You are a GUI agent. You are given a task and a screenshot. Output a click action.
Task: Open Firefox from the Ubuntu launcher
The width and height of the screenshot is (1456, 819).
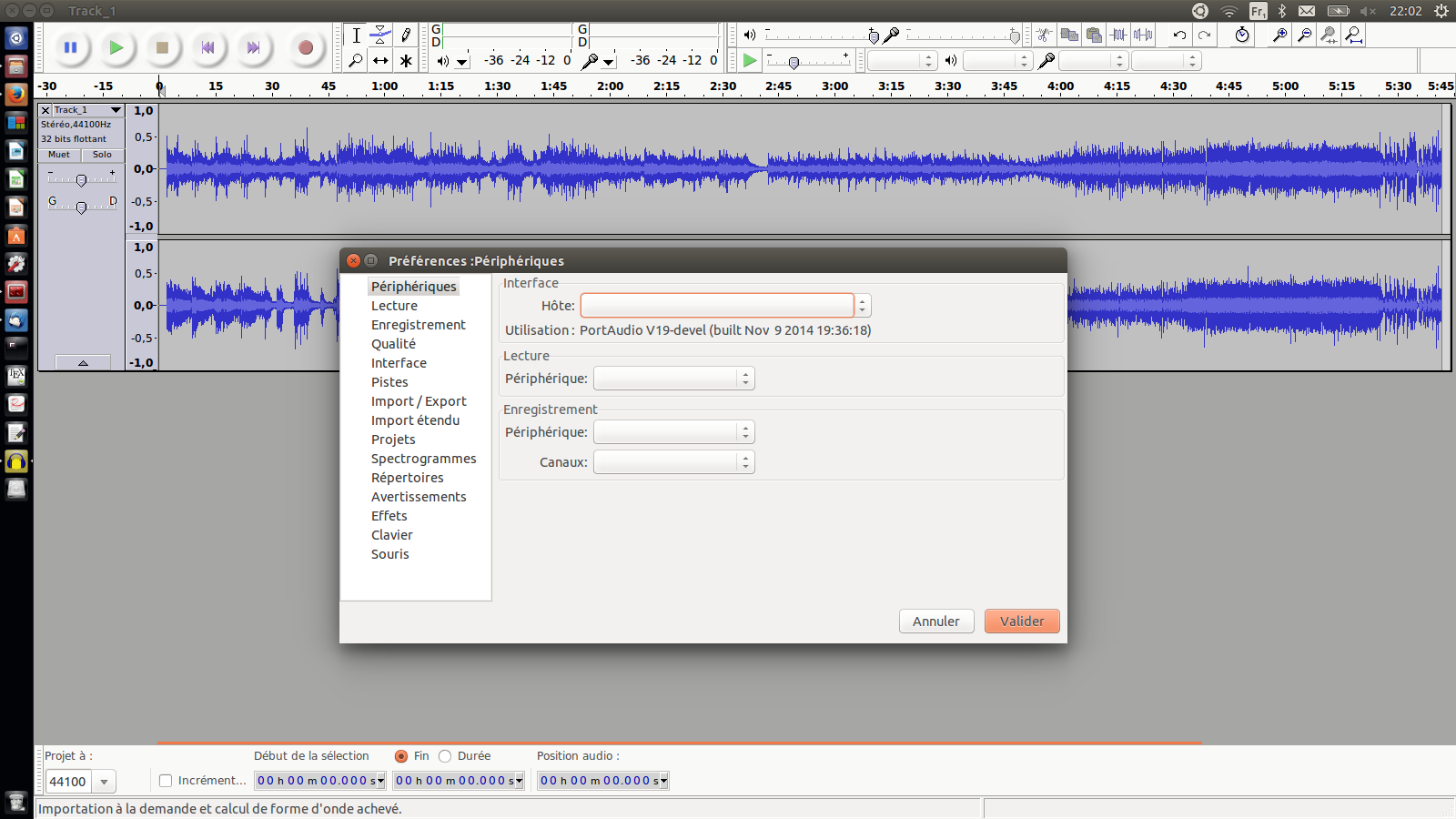16,95
